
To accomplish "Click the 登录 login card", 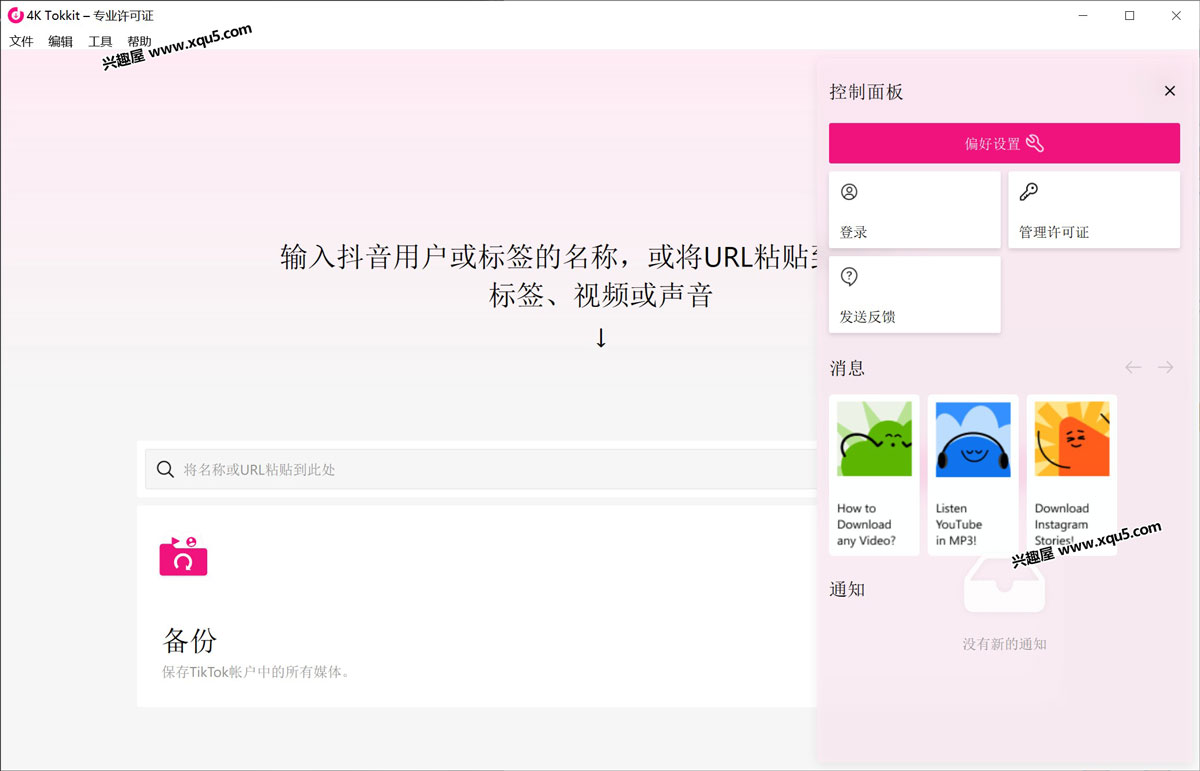I will (914, 209).
